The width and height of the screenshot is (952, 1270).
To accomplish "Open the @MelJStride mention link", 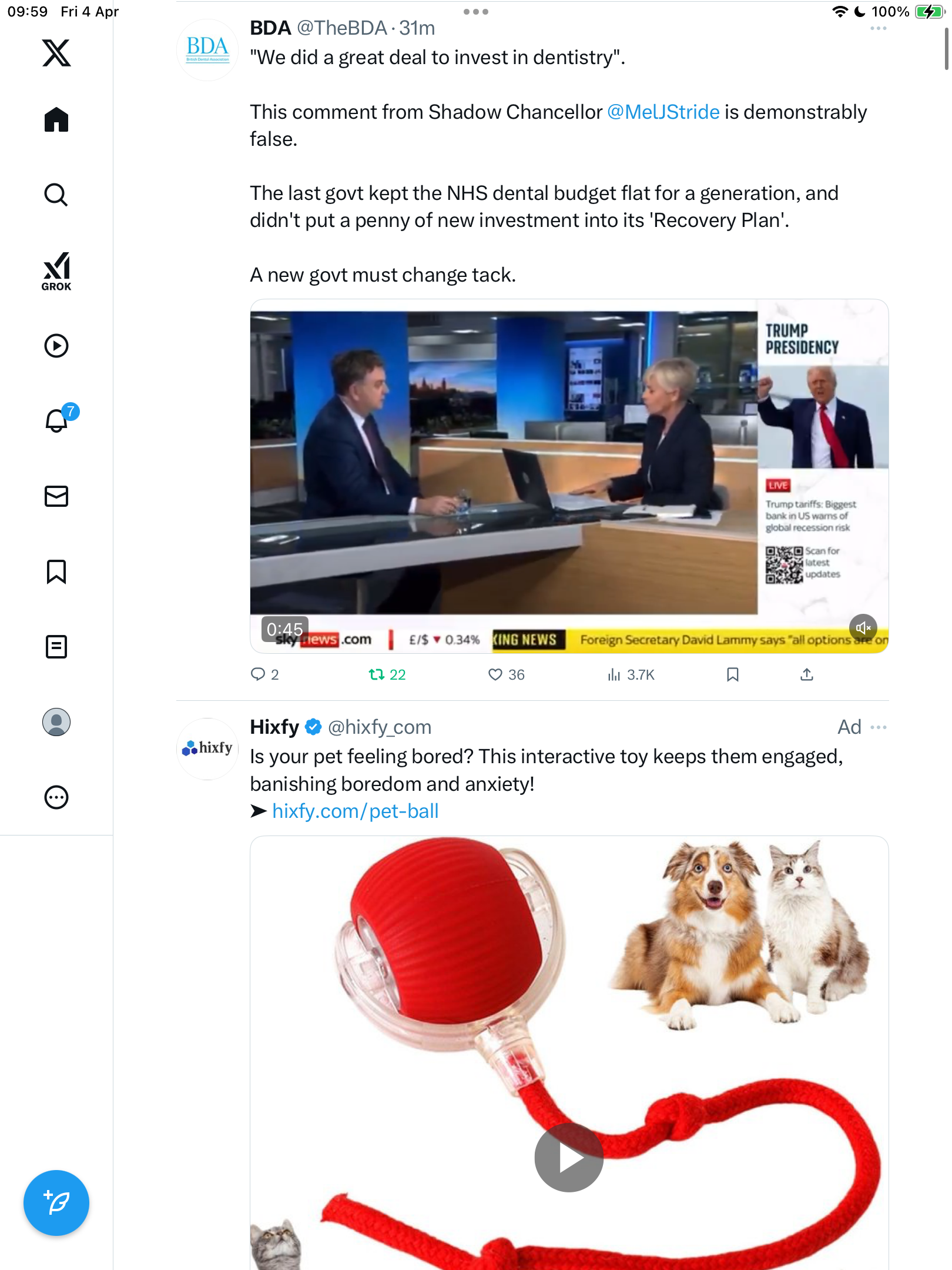I will click(x=663, y=112).
